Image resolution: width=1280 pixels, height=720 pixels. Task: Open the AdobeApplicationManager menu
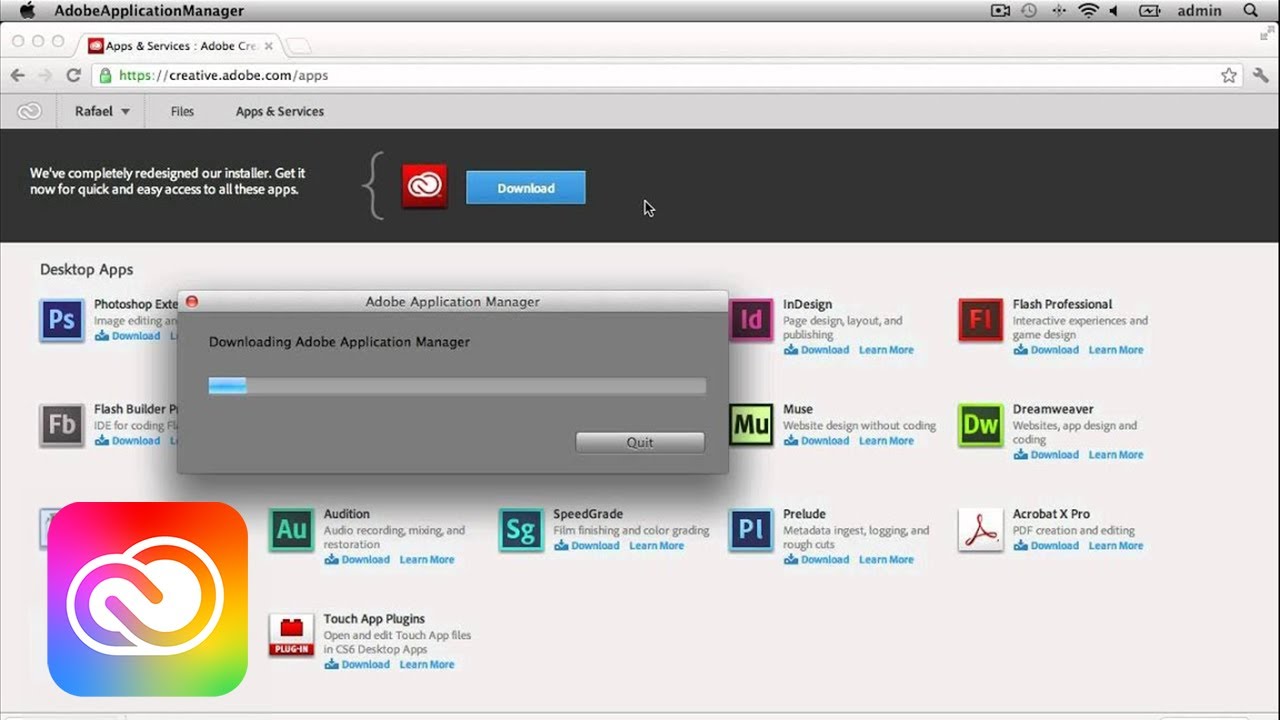pyautogui.click(x=149, y=11)
